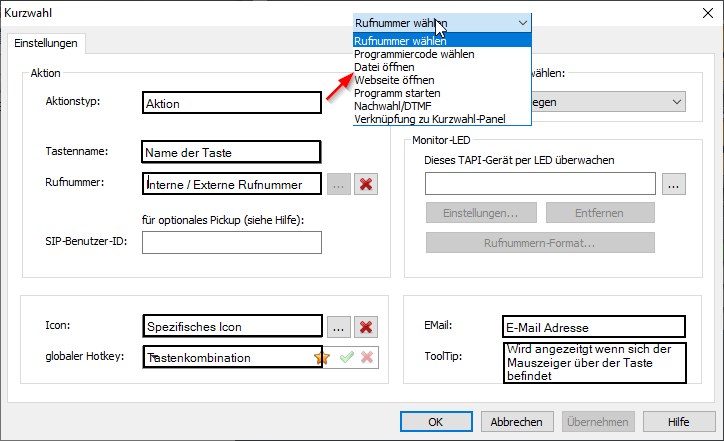
Task: Pick 'Programm starten' action type
Action: click(x=397, y=93)
